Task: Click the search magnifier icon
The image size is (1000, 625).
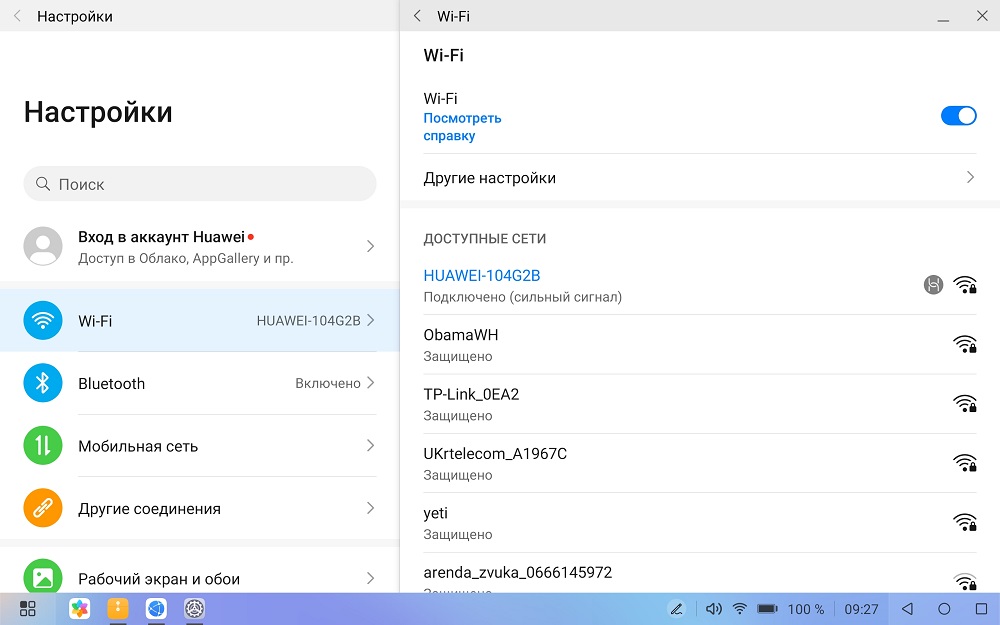Action: click(43, 184)
